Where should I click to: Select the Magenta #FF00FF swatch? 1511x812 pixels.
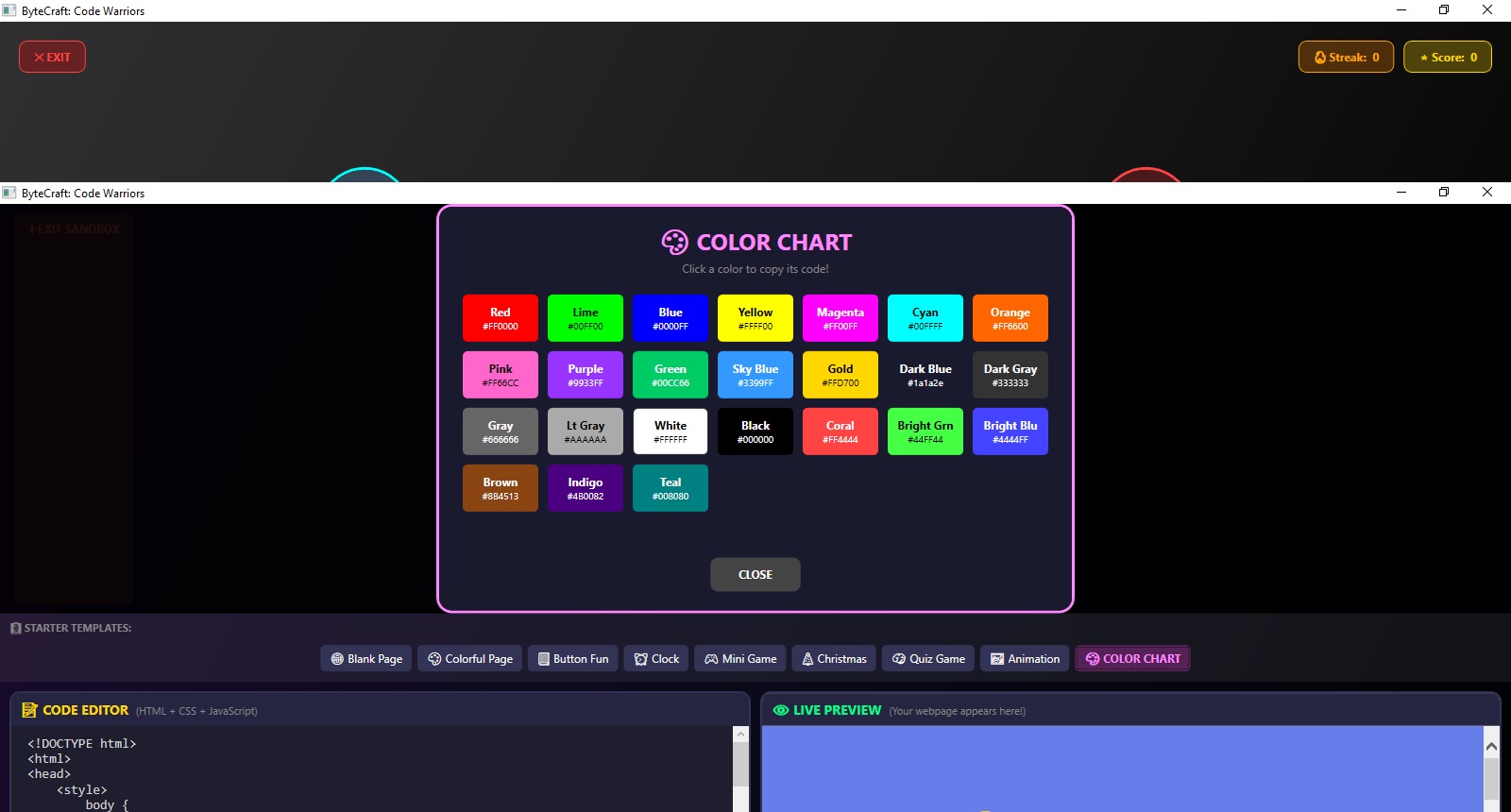coord(840,318)
